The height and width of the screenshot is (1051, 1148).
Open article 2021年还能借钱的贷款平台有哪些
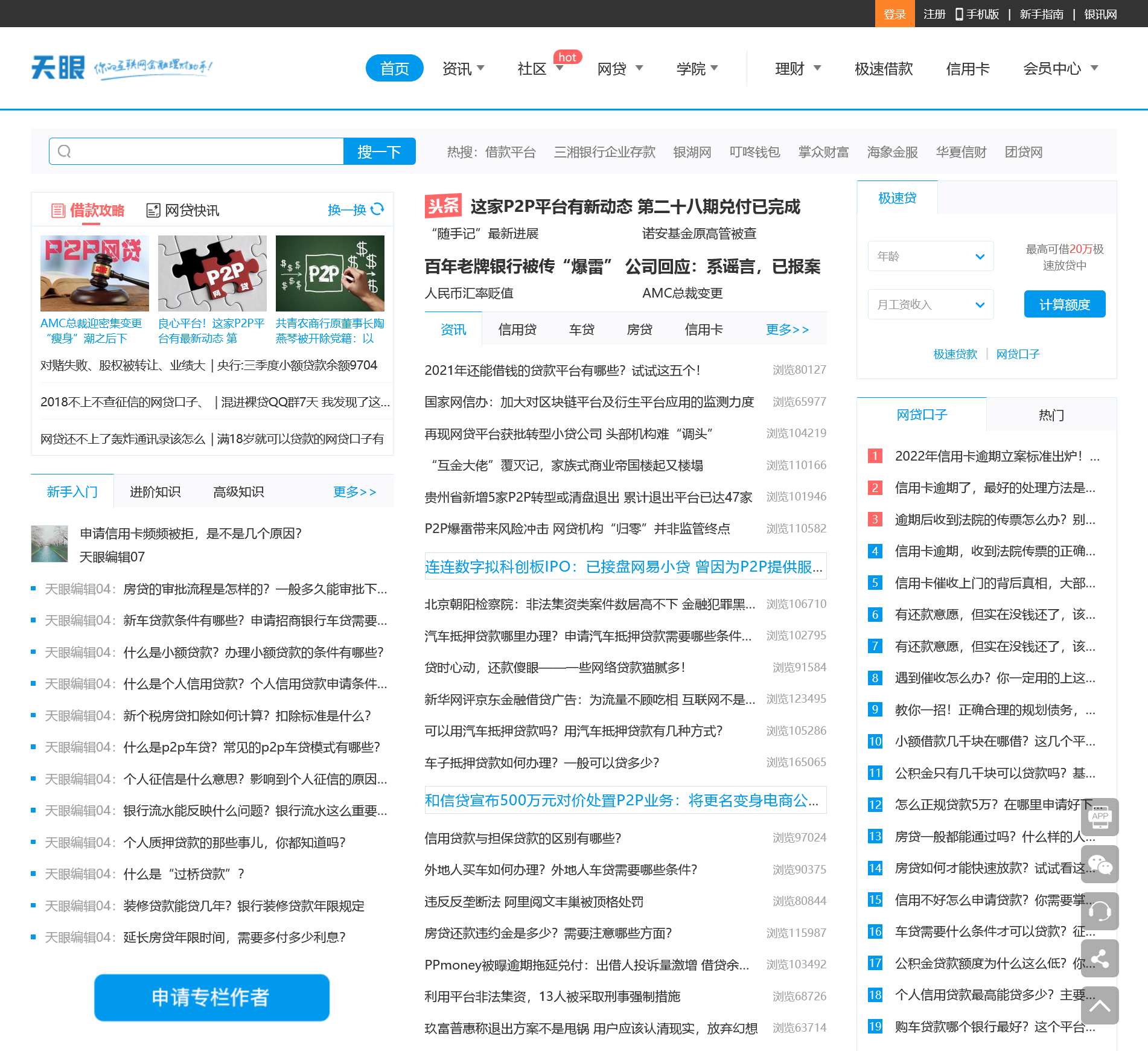pyautogui.click(x=563, y=370)
